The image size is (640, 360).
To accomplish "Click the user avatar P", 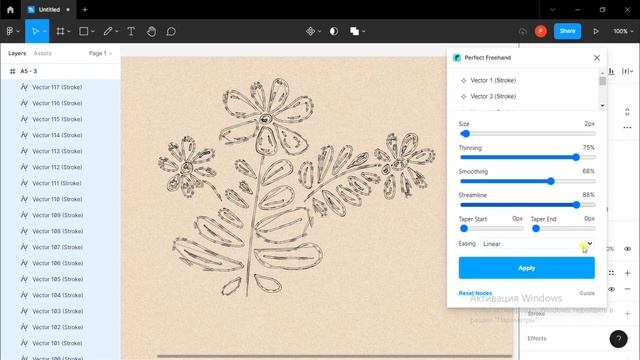I will [x=541, y=31].
